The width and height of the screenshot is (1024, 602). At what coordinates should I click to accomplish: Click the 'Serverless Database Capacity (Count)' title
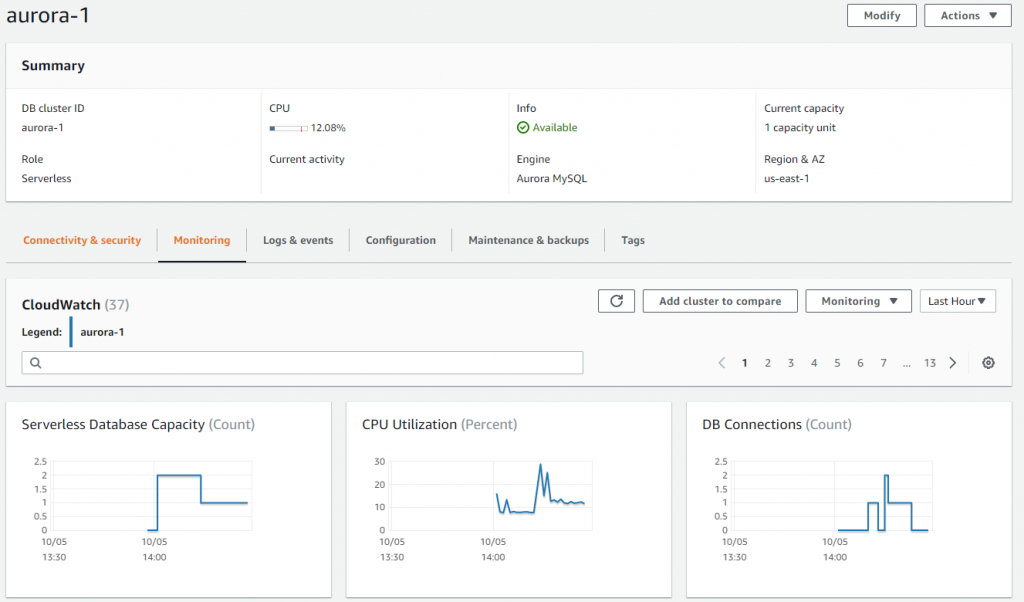138,424
